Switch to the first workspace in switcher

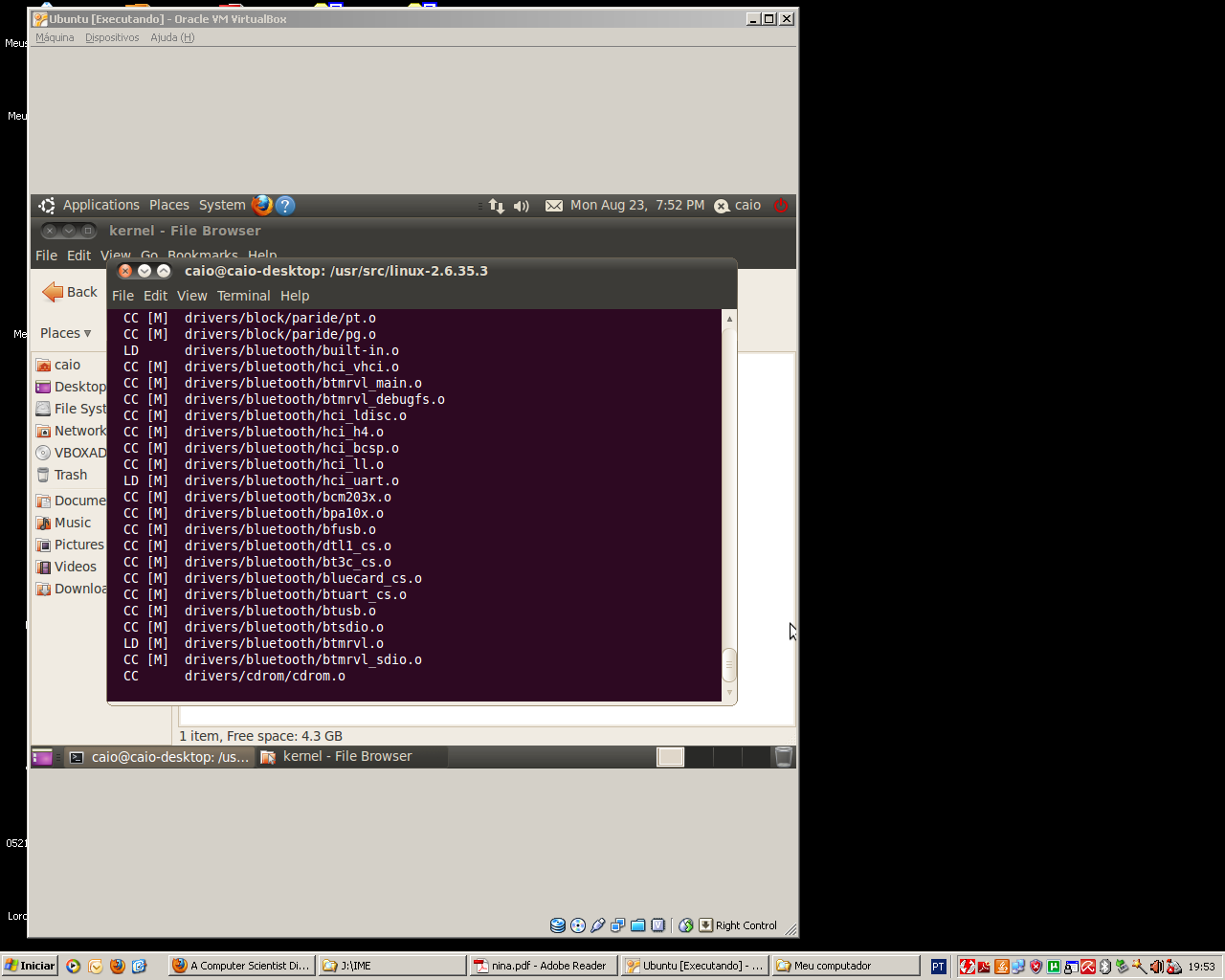pos(670,757)
